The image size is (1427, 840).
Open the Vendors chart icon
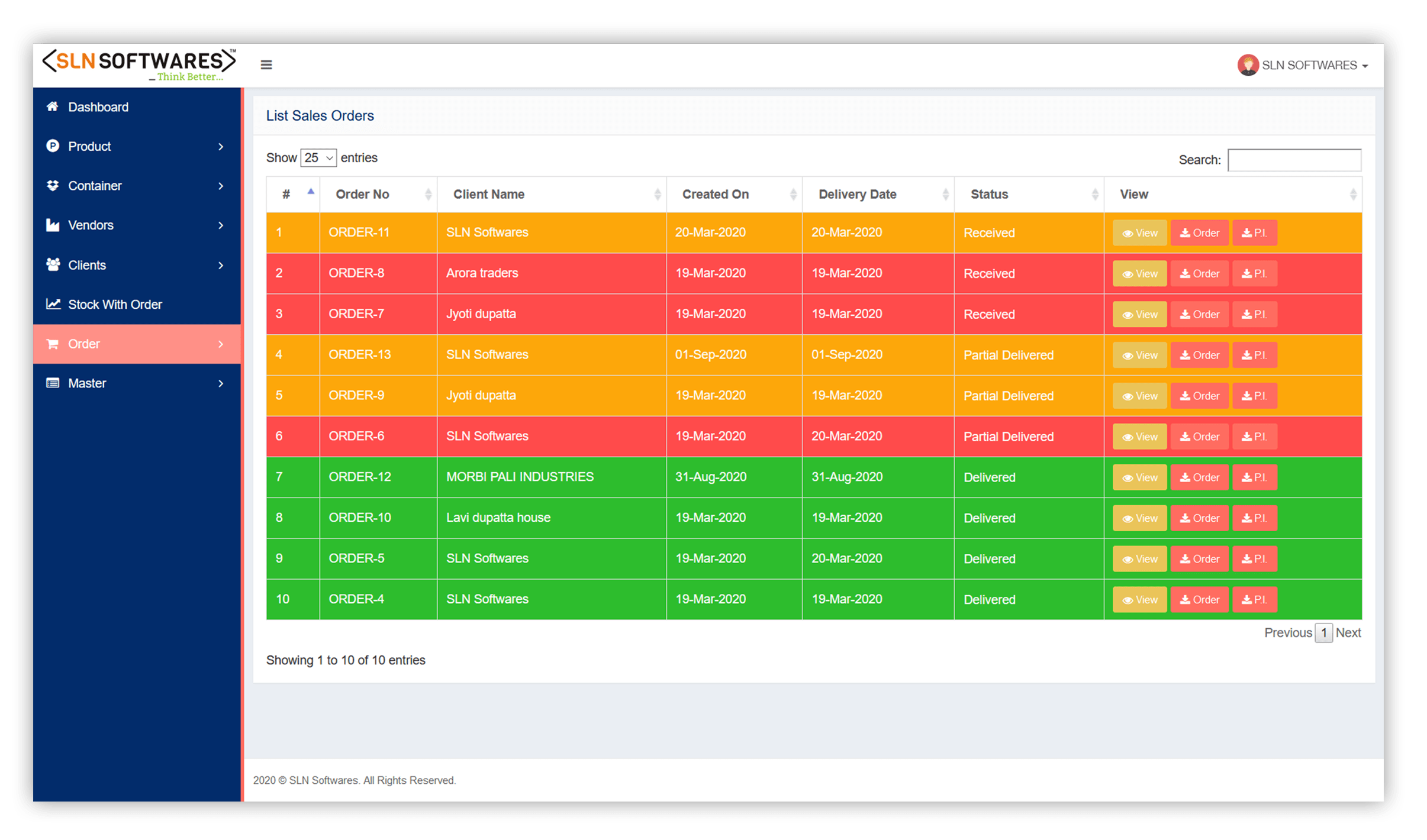pyautogui.click(x=52, y=225)
